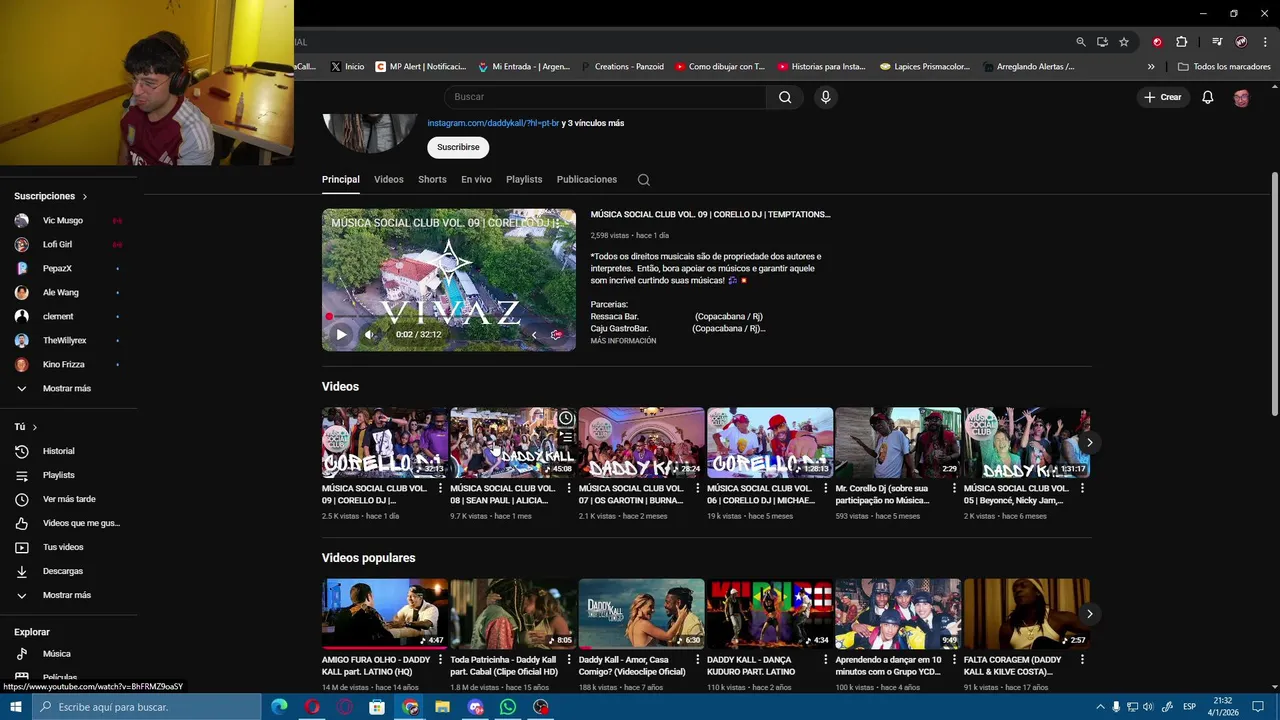This screenshot has height=720, width=1280.
Task: Open TheWillyrex subscription channel
Action: [68, 341]
